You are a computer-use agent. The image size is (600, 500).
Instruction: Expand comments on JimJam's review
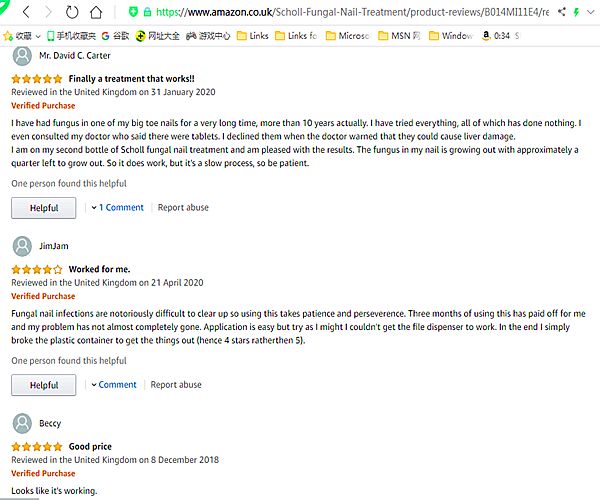click(114, 385)
